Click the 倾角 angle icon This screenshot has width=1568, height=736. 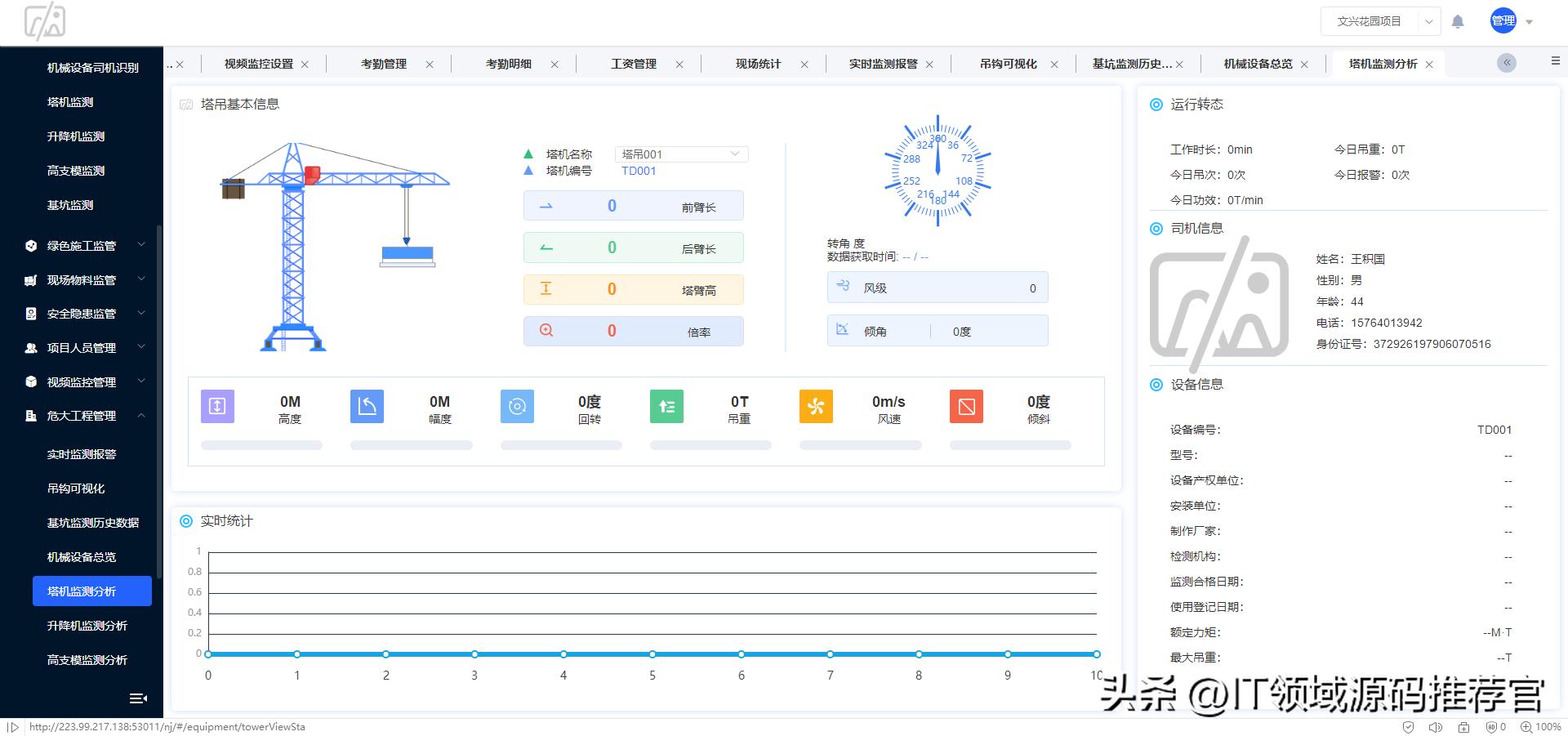[842, 329]
